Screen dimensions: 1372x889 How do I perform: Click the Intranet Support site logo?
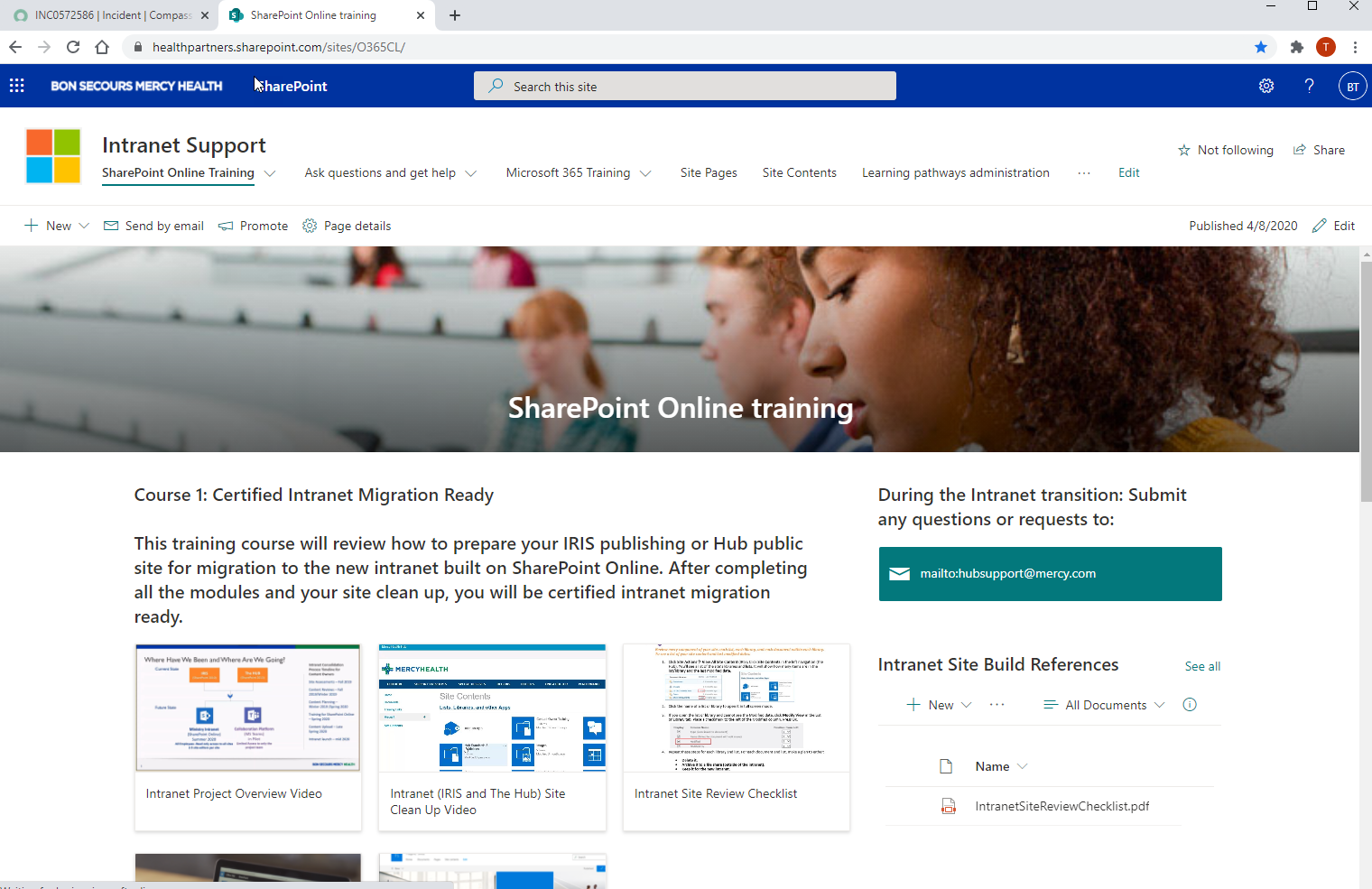(x=53, y=156)
